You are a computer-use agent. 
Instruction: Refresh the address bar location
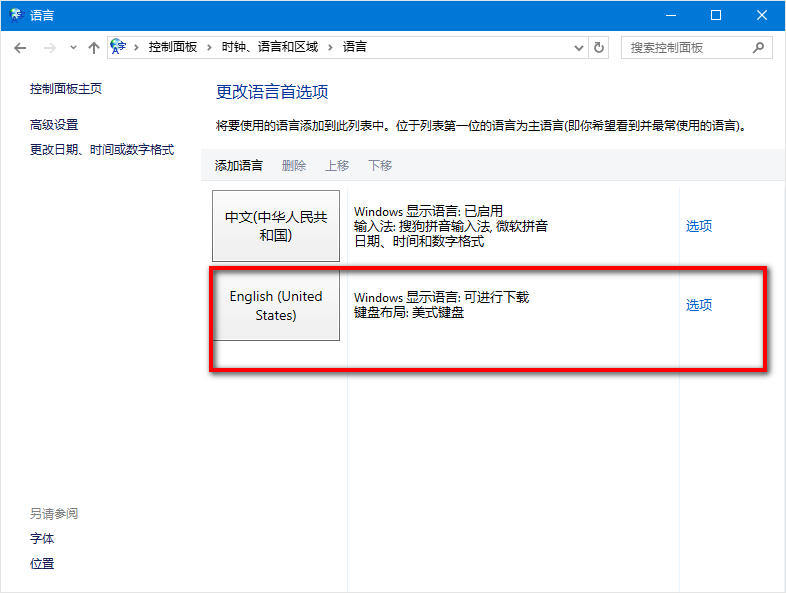click(599, 48)
